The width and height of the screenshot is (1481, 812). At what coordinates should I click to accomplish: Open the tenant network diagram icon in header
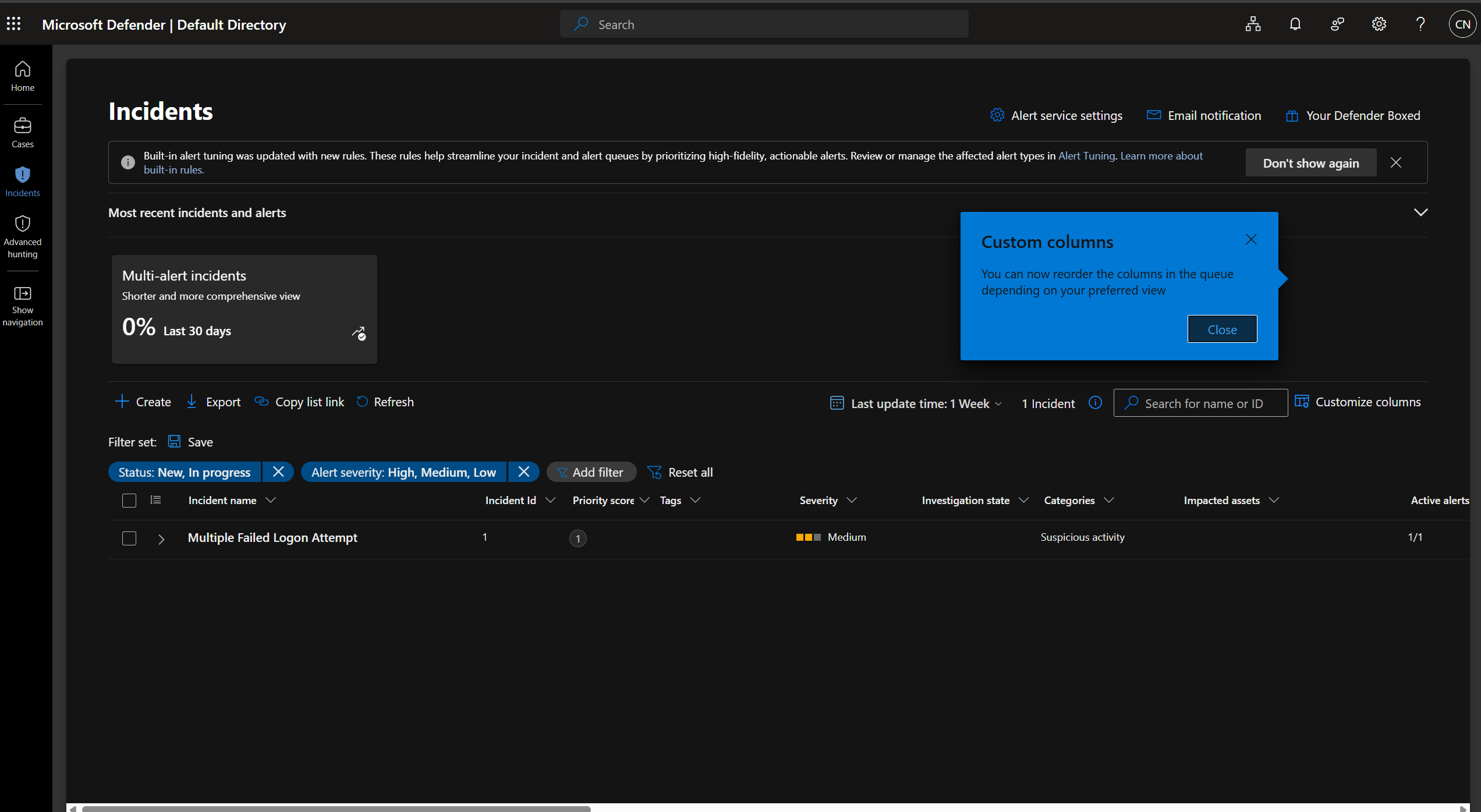[x=1253, y=24]
